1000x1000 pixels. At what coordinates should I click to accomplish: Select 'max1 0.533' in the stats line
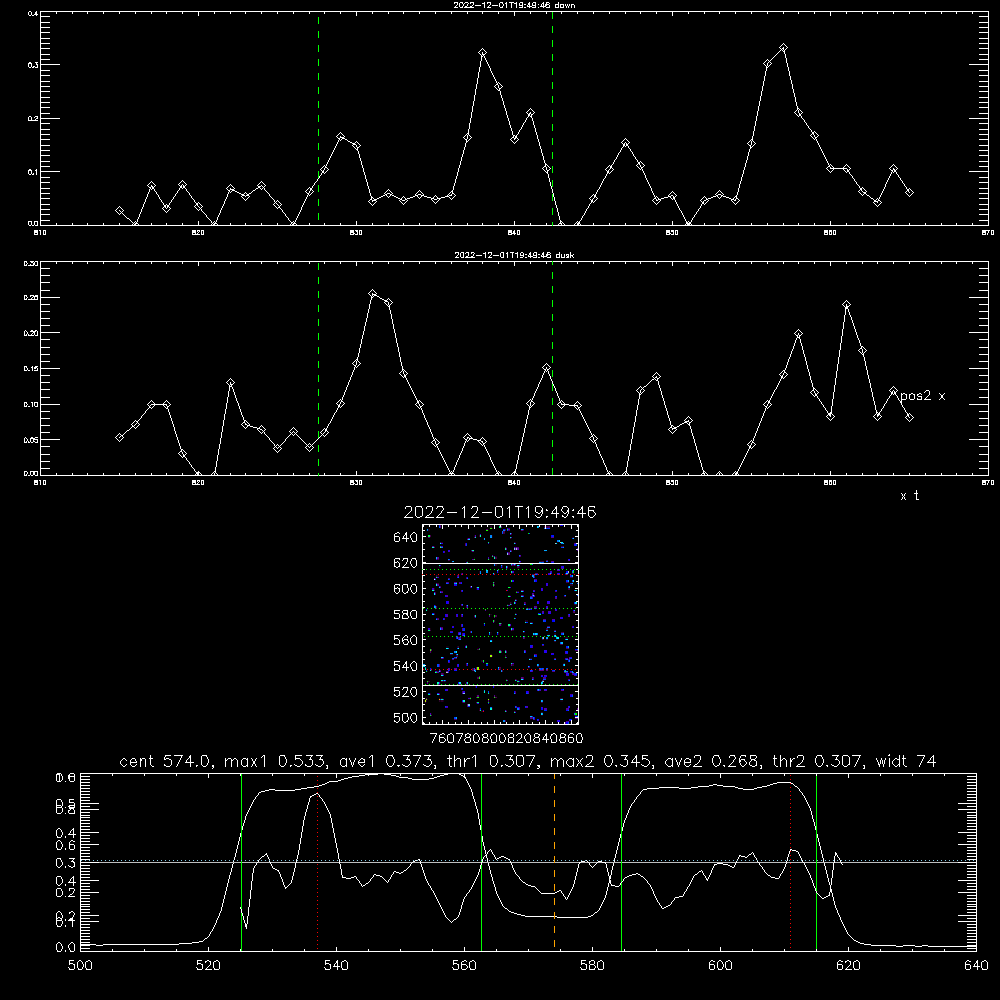point(277,761)
